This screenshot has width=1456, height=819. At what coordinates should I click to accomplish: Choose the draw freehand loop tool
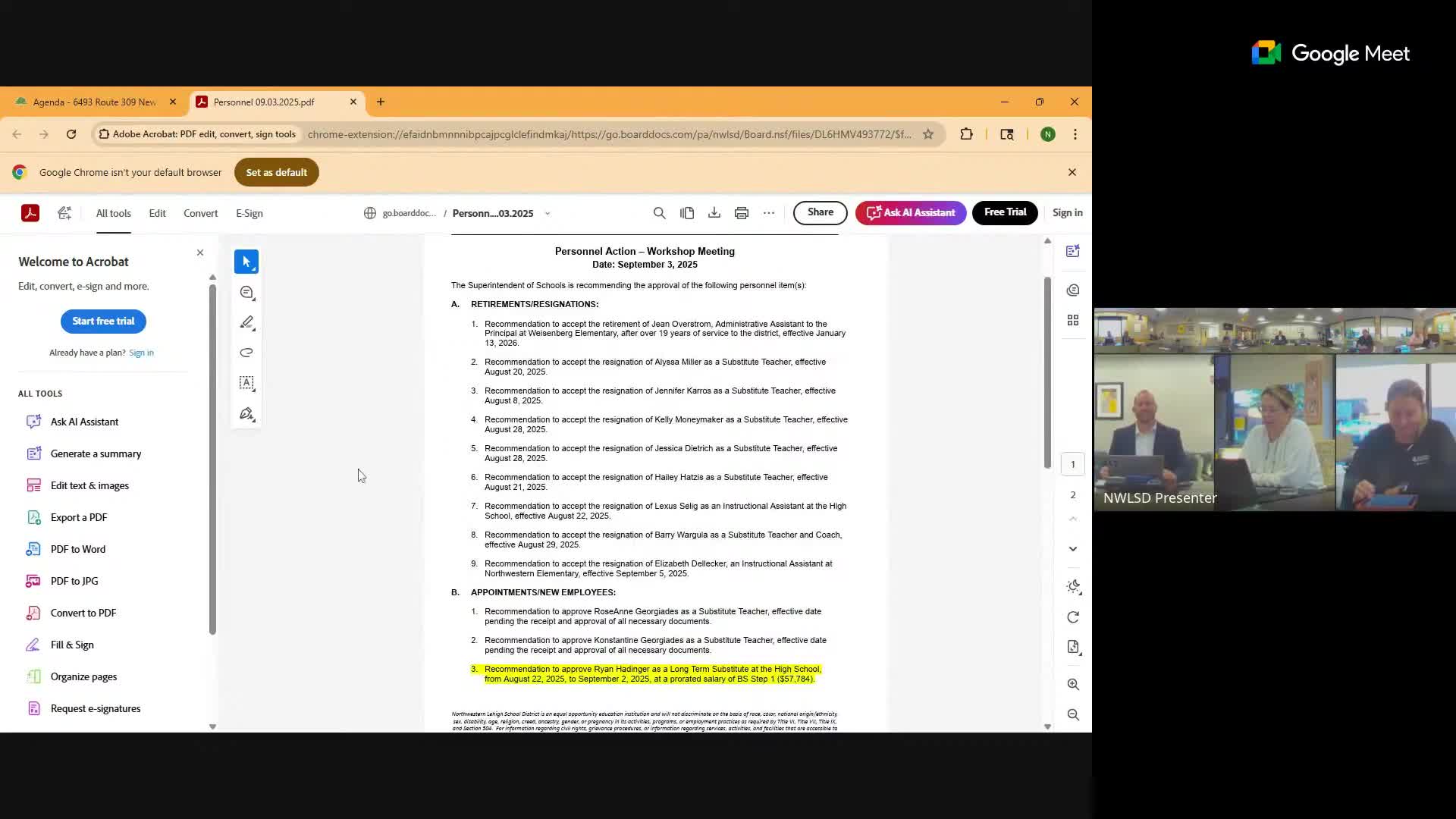point(246,353)
